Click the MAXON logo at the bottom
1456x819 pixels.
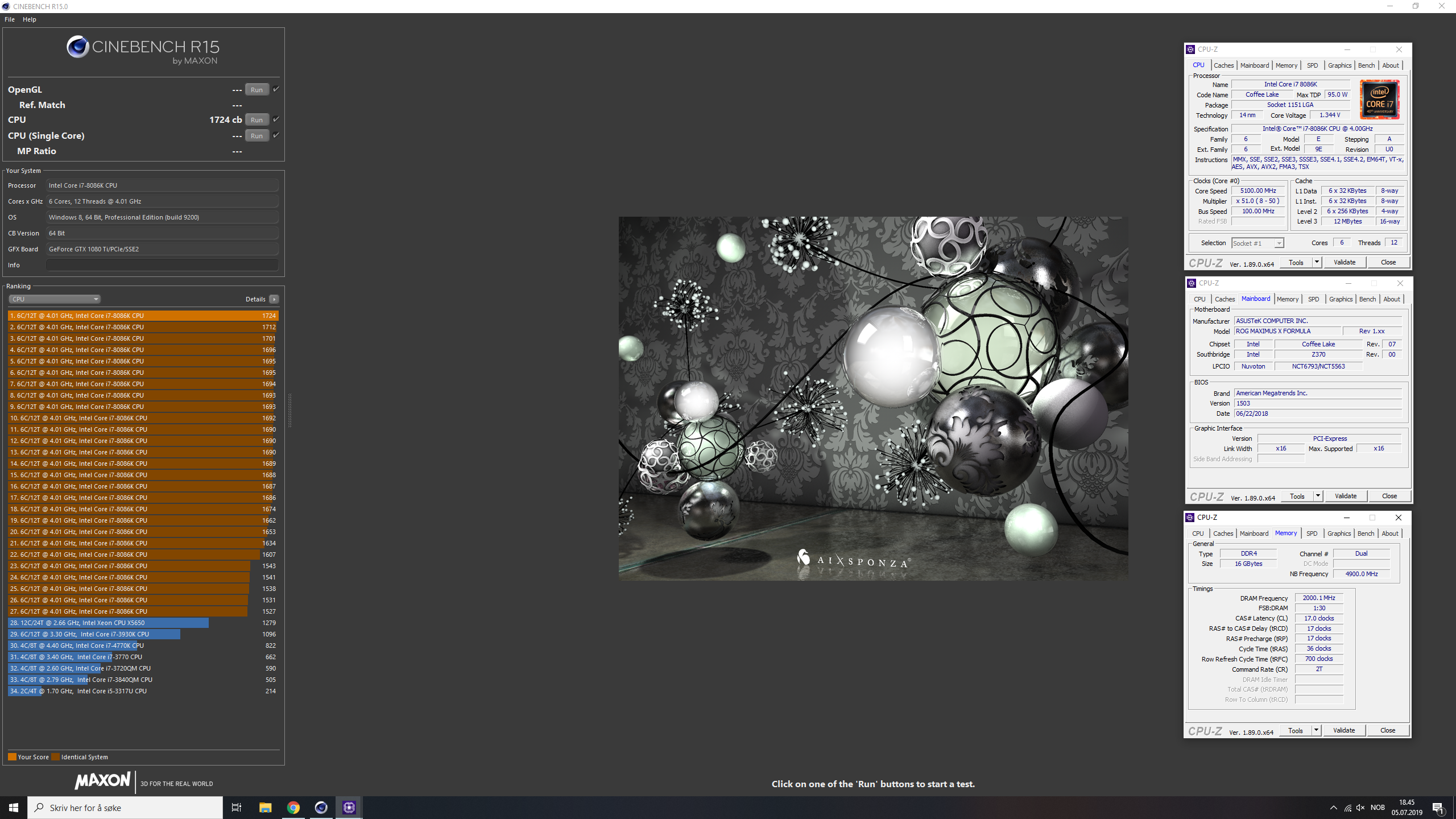(x=102, y=780)
